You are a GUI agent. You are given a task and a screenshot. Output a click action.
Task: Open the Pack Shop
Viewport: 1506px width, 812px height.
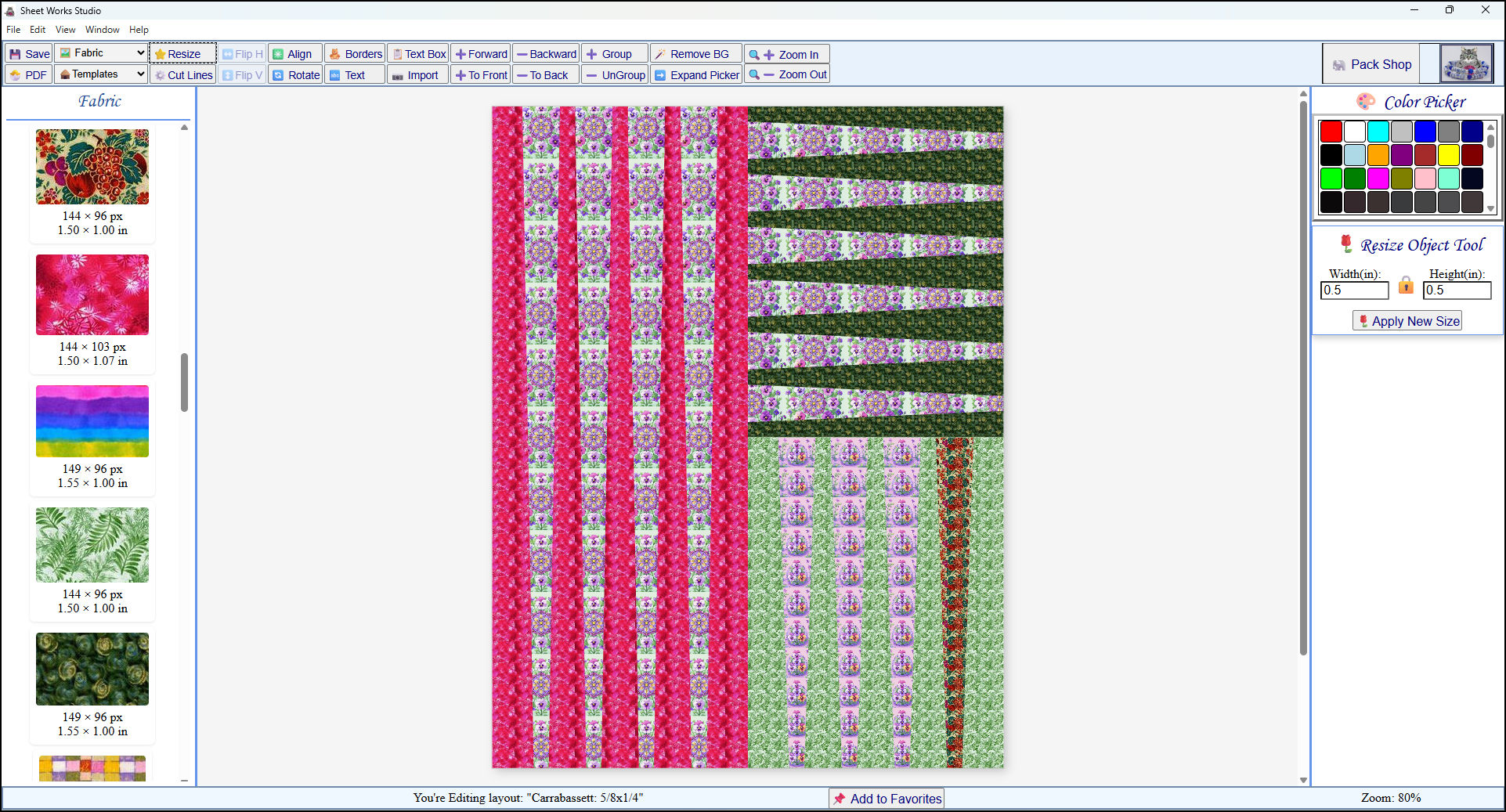1371,63
